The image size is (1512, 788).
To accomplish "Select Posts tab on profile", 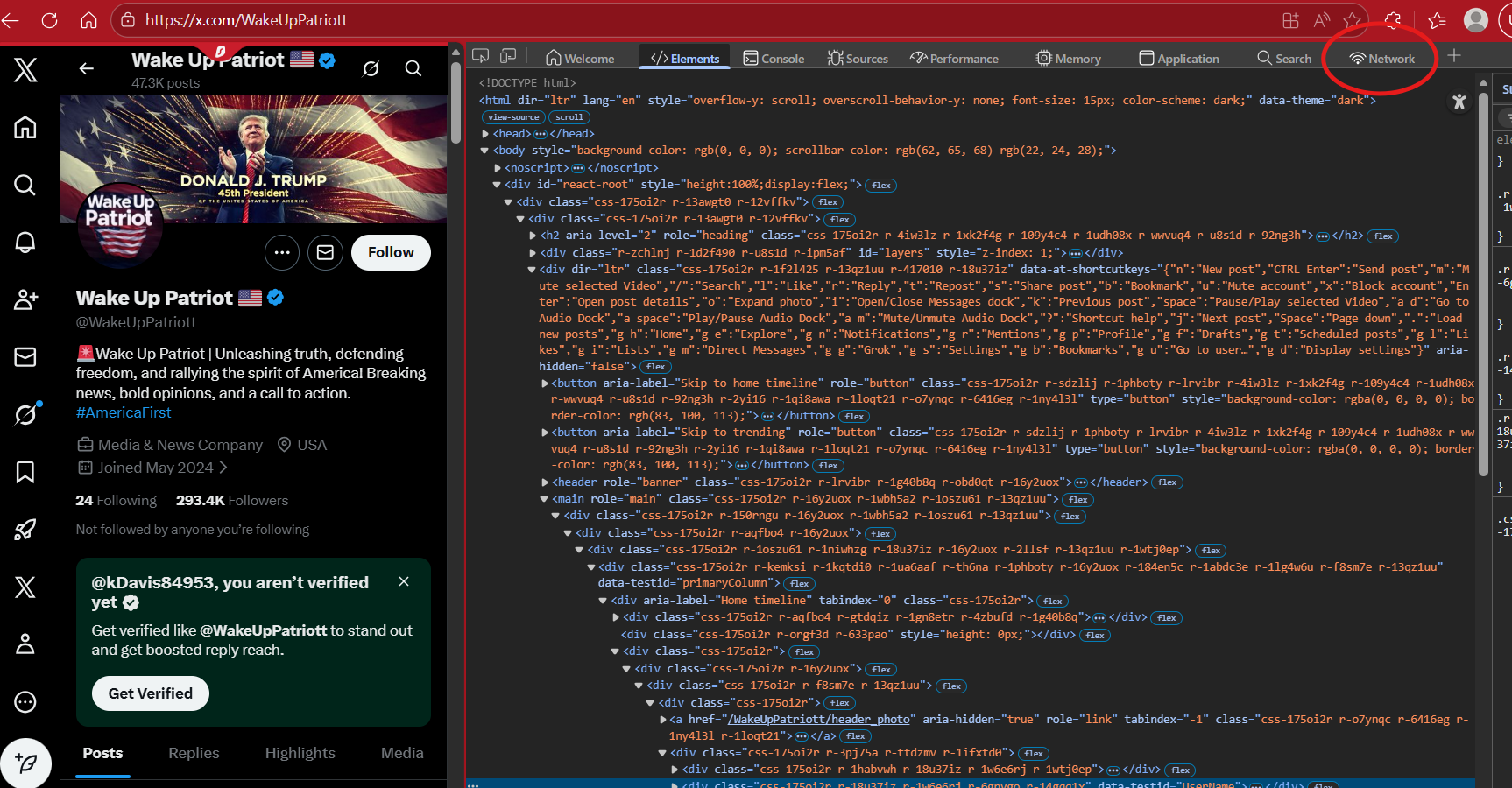I will tap(102, 754).
